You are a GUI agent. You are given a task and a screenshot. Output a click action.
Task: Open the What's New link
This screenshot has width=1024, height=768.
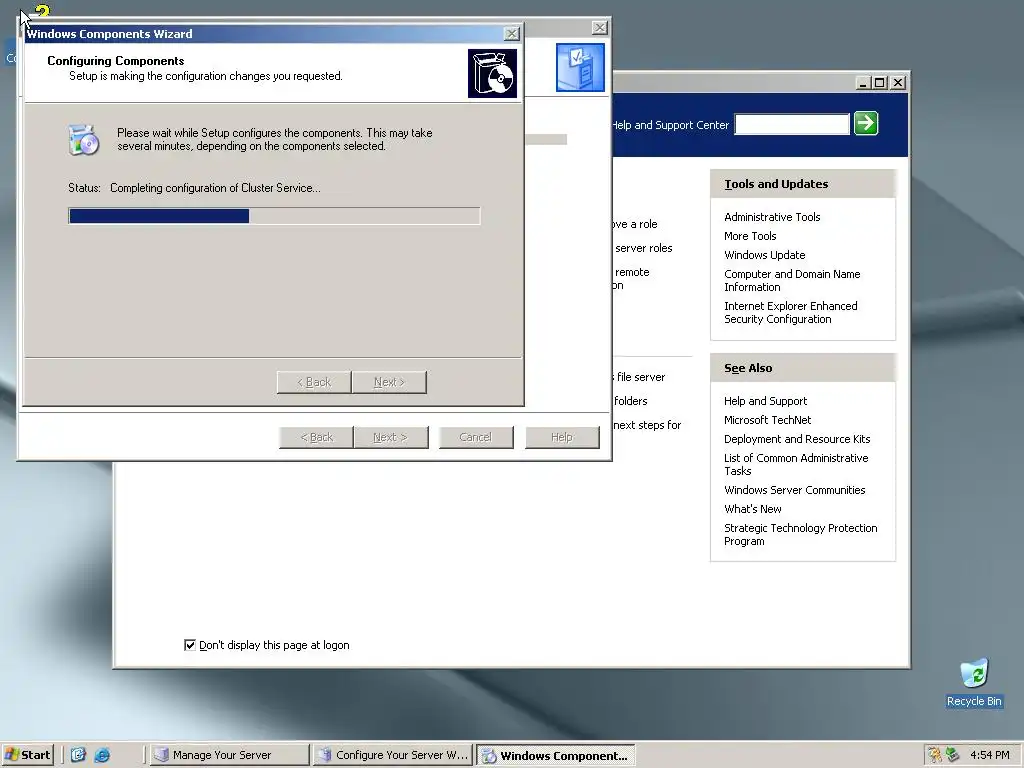click(x=752, y=509)
